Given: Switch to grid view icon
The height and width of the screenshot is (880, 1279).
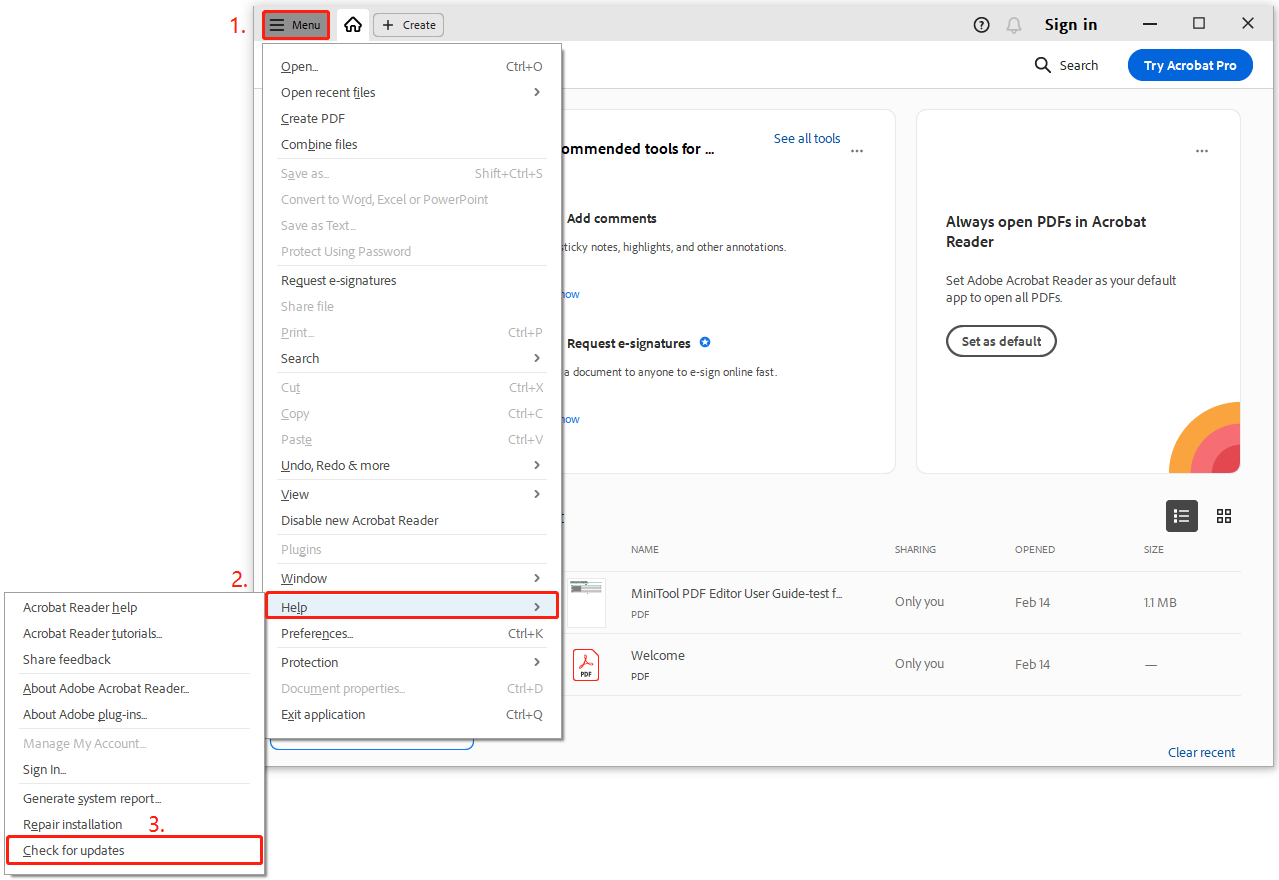Looking at the screenshot, I should [1224, 516].
